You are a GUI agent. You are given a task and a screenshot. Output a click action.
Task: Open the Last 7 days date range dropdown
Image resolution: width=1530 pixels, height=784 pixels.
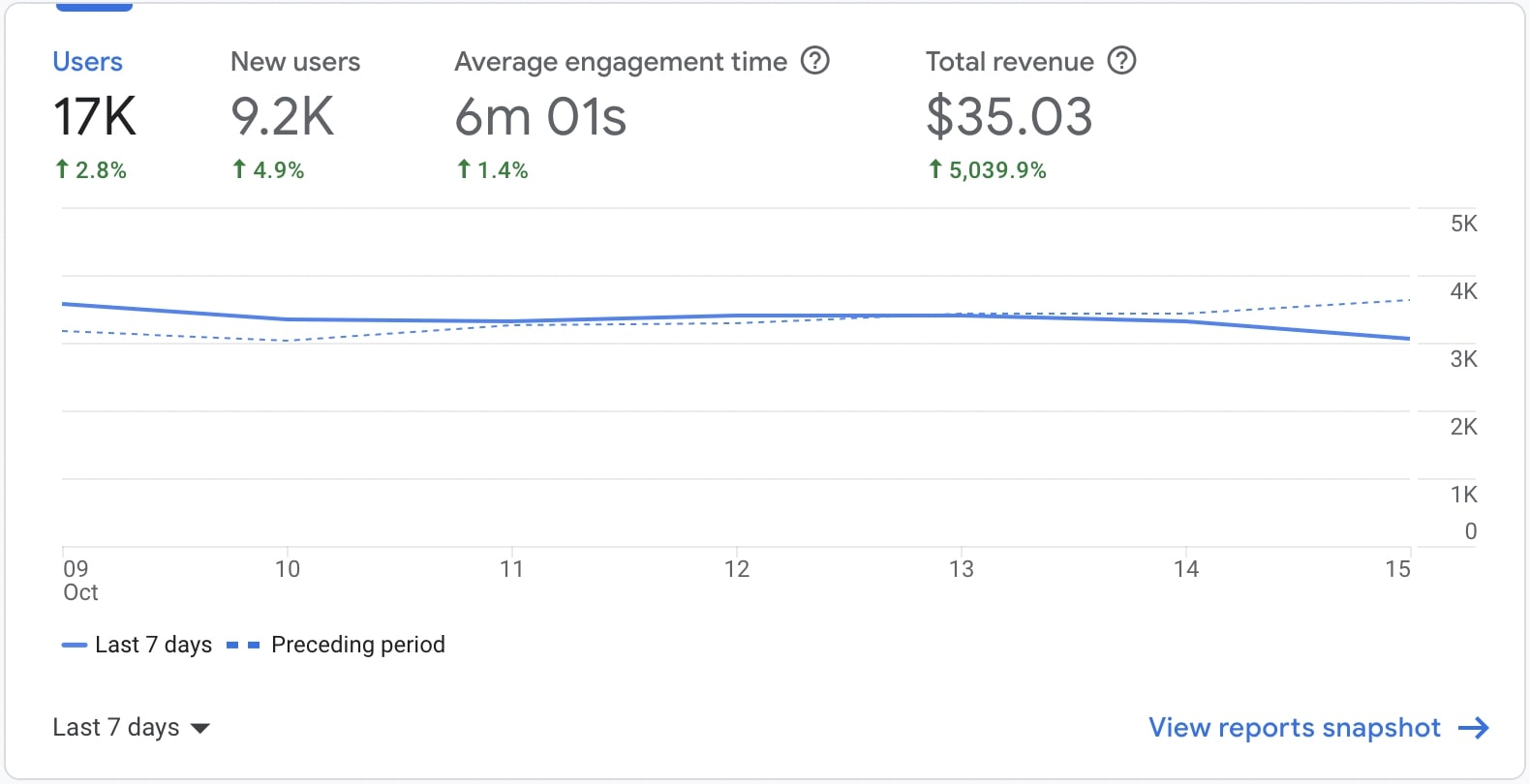[131, 727]
